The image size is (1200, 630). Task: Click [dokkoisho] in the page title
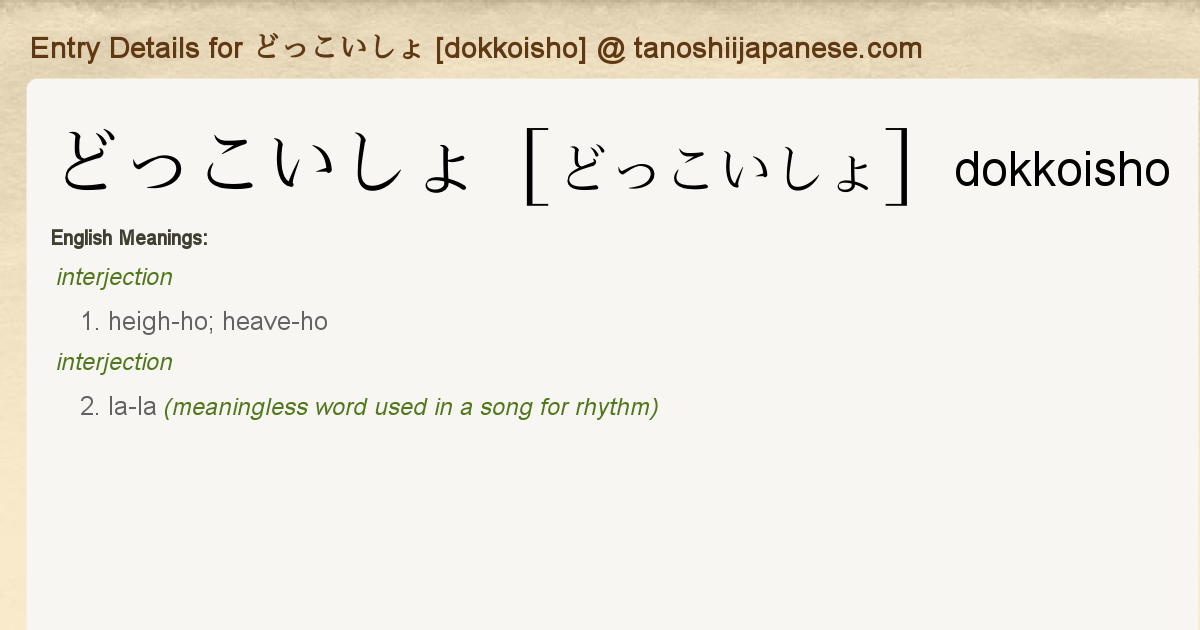[x=511, y=48]
